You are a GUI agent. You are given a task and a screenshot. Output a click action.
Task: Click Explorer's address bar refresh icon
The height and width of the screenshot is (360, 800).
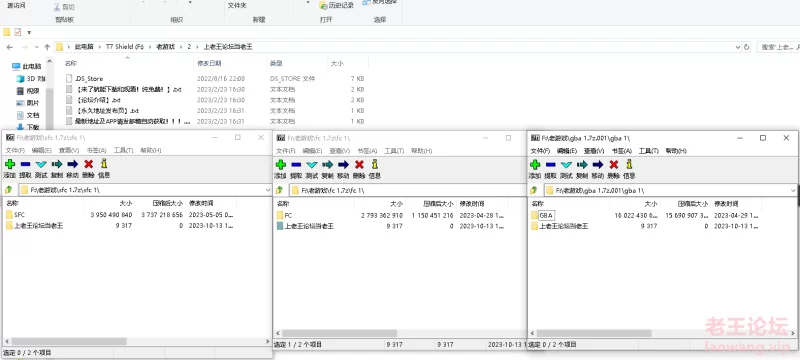click(x=746, y=47)
